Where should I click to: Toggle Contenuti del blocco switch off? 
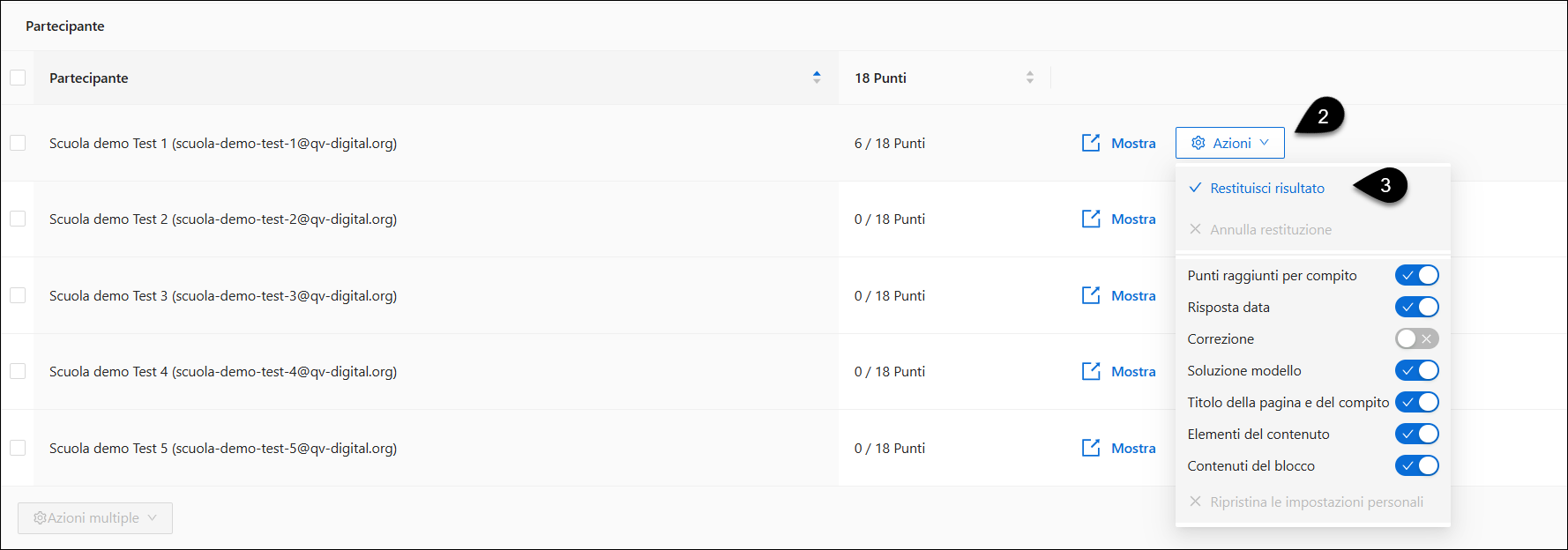(x=1416, y=466)
